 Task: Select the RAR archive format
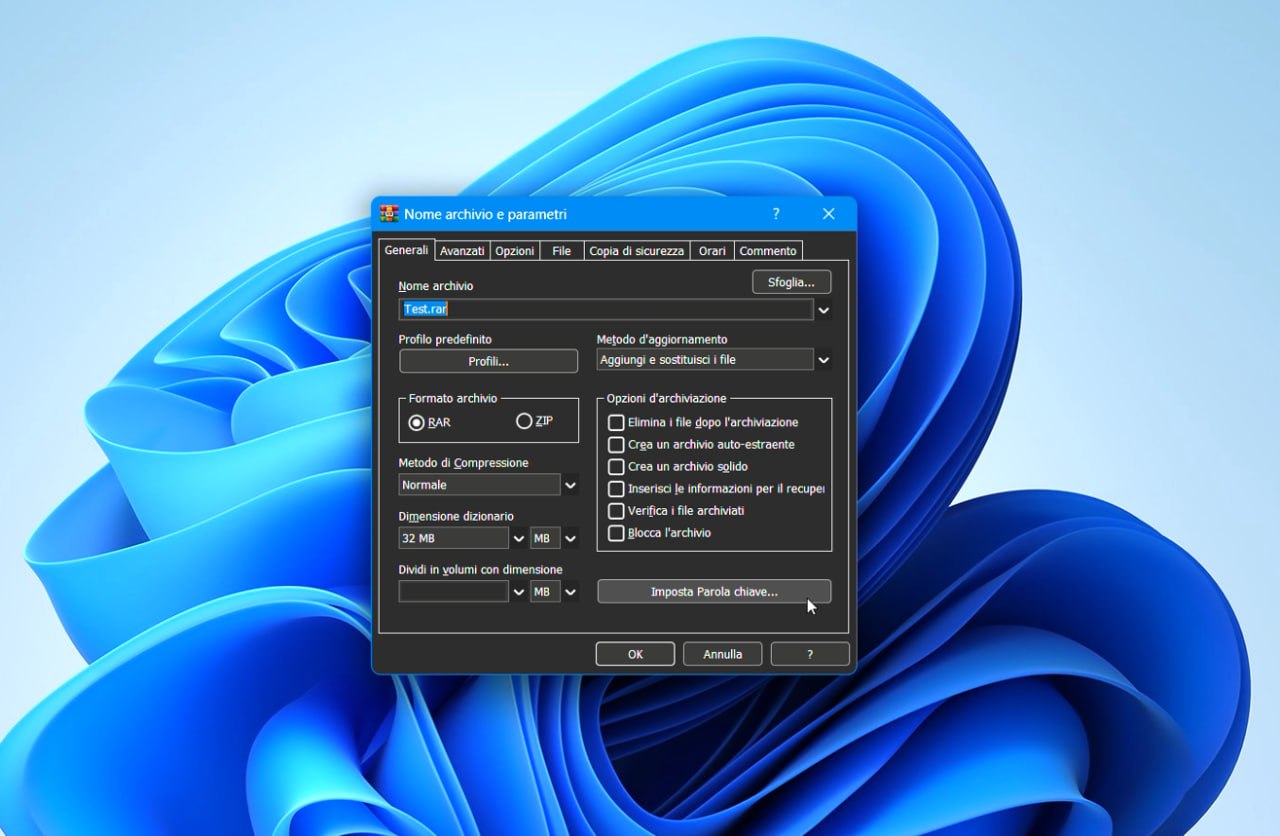click(x=417, y=422)
